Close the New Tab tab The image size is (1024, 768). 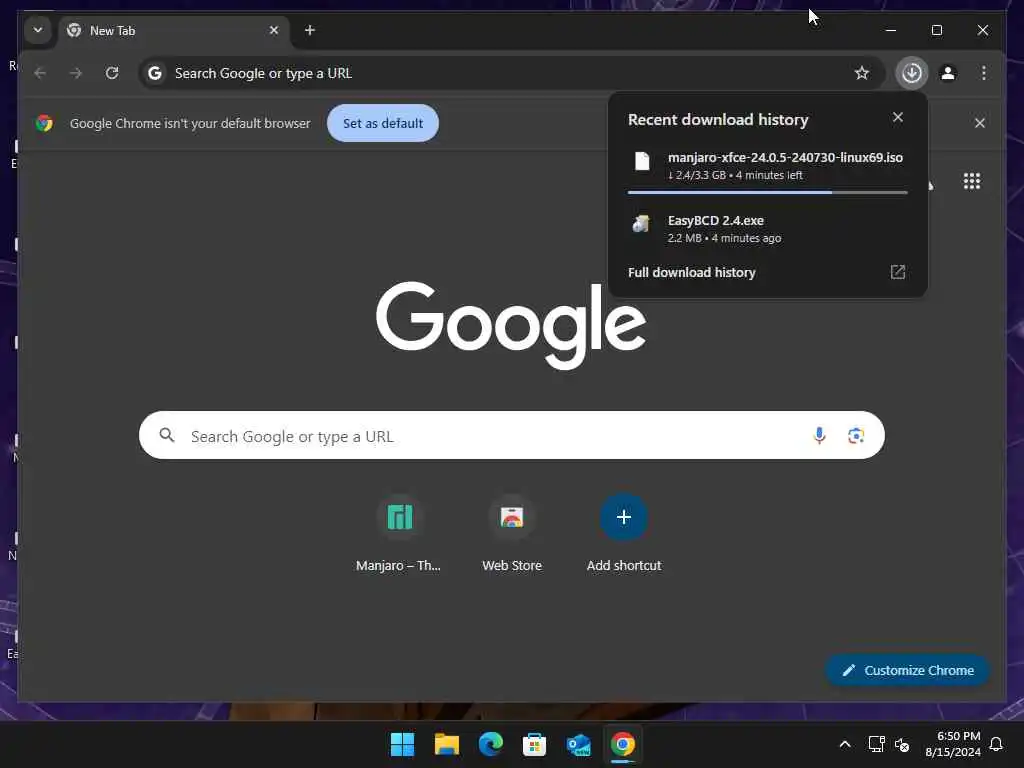pos(274,30)
